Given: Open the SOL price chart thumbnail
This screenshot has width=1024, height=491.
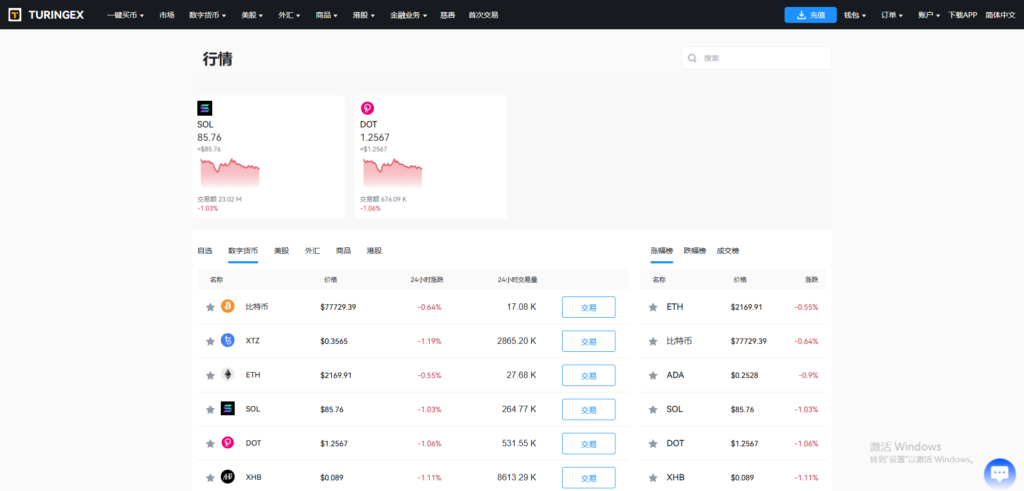Looking at the screenshot, I should (230, 172).
